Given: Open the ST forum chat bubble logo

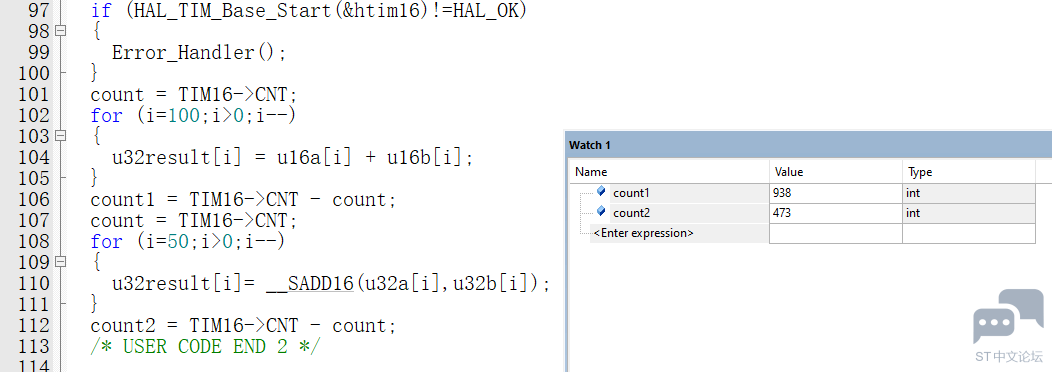Looking at the screenshot, I should point(1008,317).
